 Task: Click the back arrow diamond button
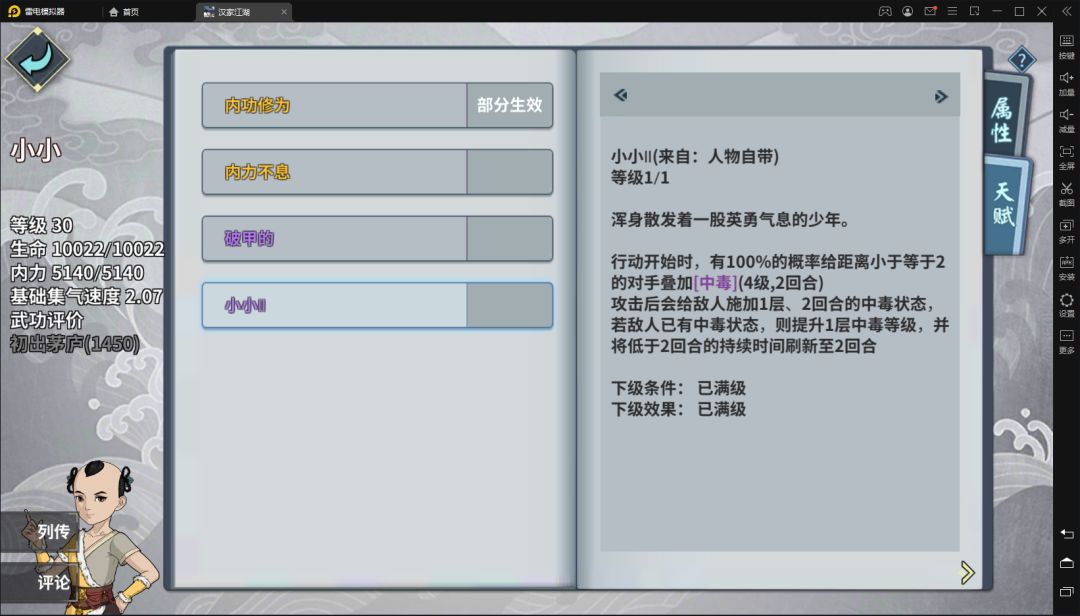[x=37, y=59]
